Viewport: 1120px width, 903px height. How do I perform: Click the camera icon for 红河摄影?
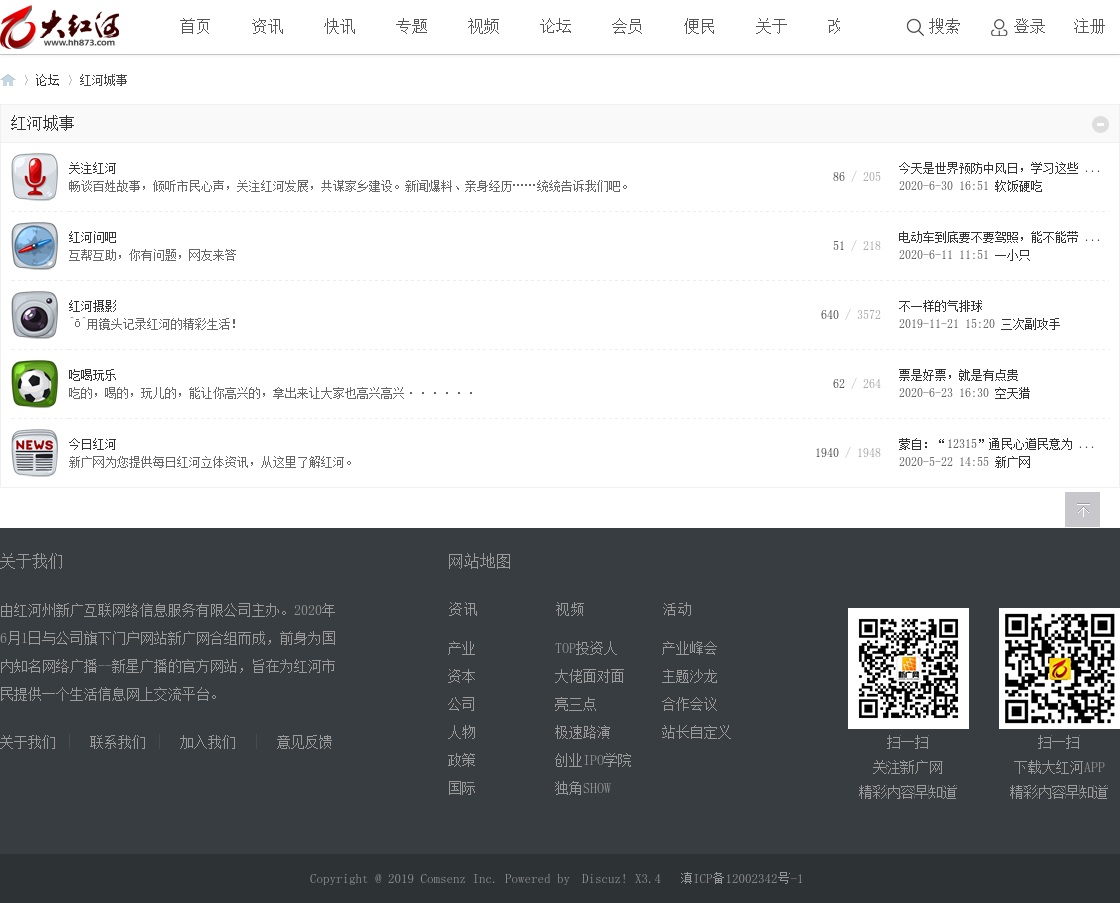click(35, 315)
